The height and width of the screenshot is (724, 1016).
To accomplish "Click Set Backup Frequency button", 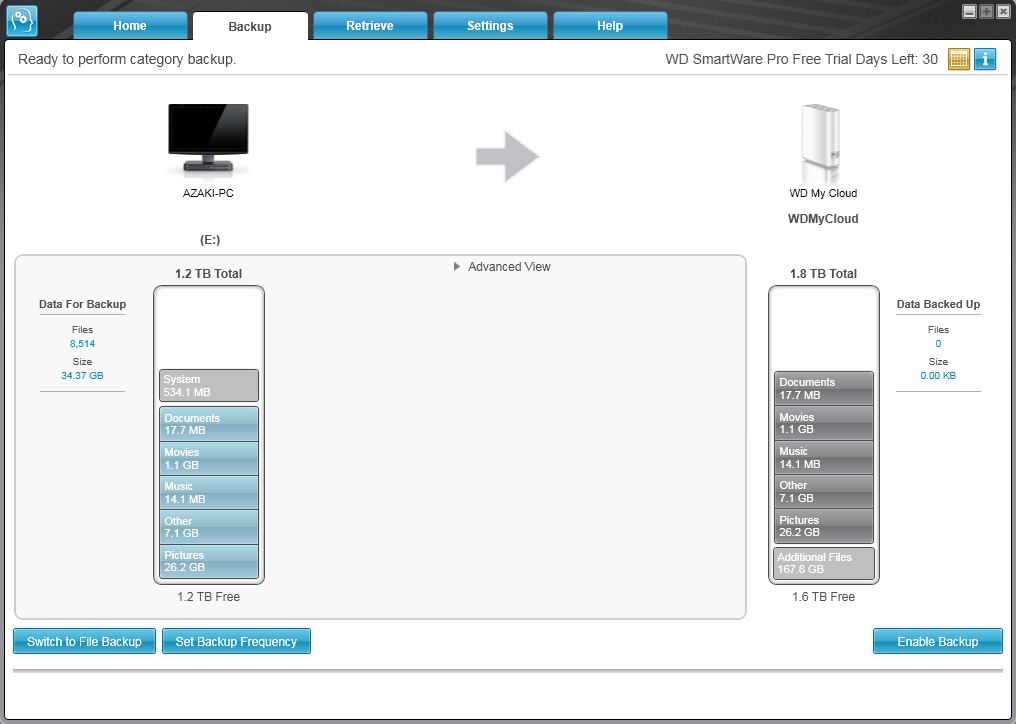I will point(236,641).
